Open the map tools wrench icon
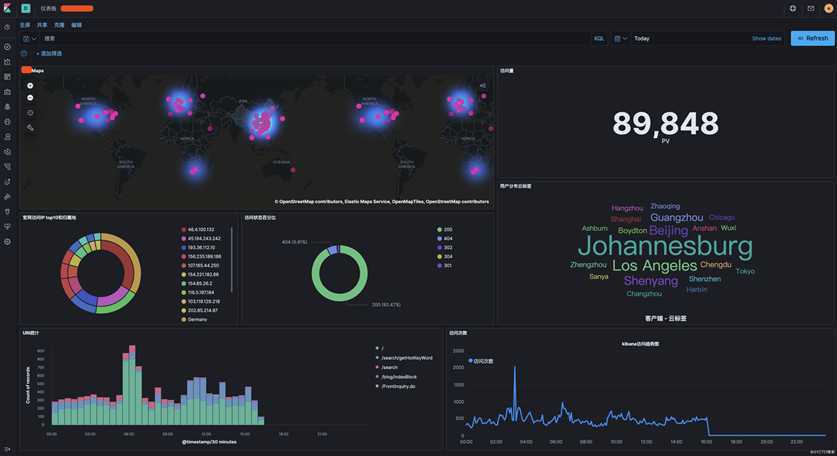Image resolution: width=837 pixels, height=456 pixels. pos(30,127)
